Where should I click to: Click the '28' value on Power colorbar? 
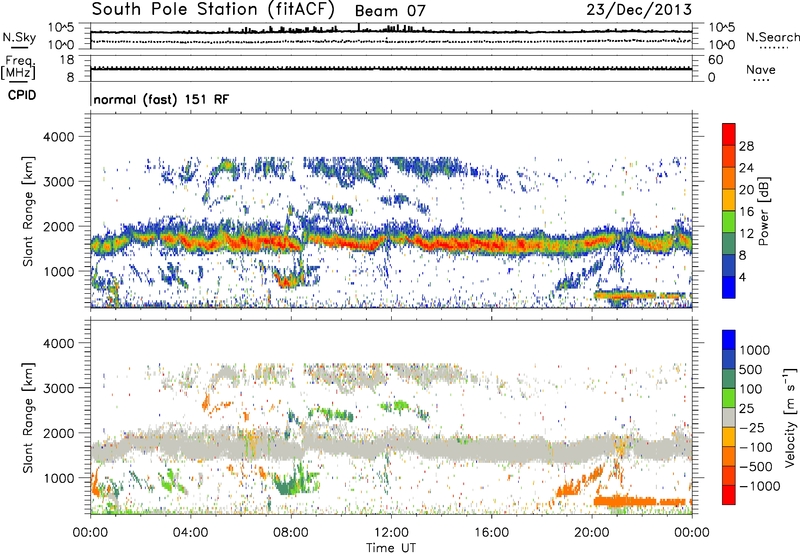click(746, 146)
